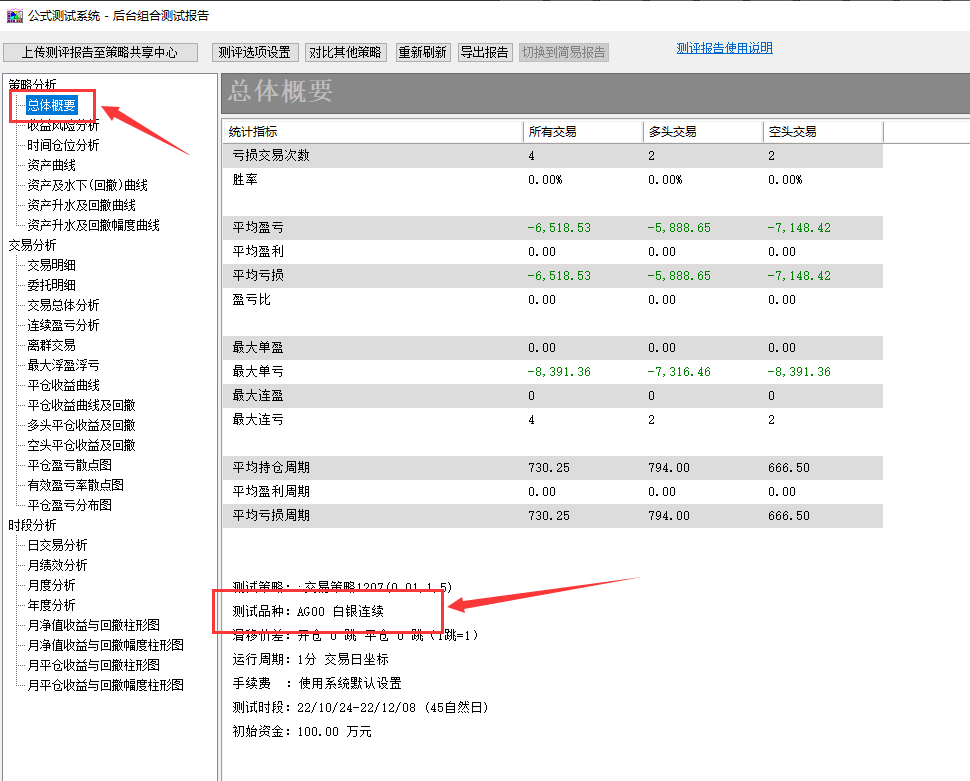
Task: Select 资产升水及回撤幅度曲线 tree item
Action: [x=93, y=225]
